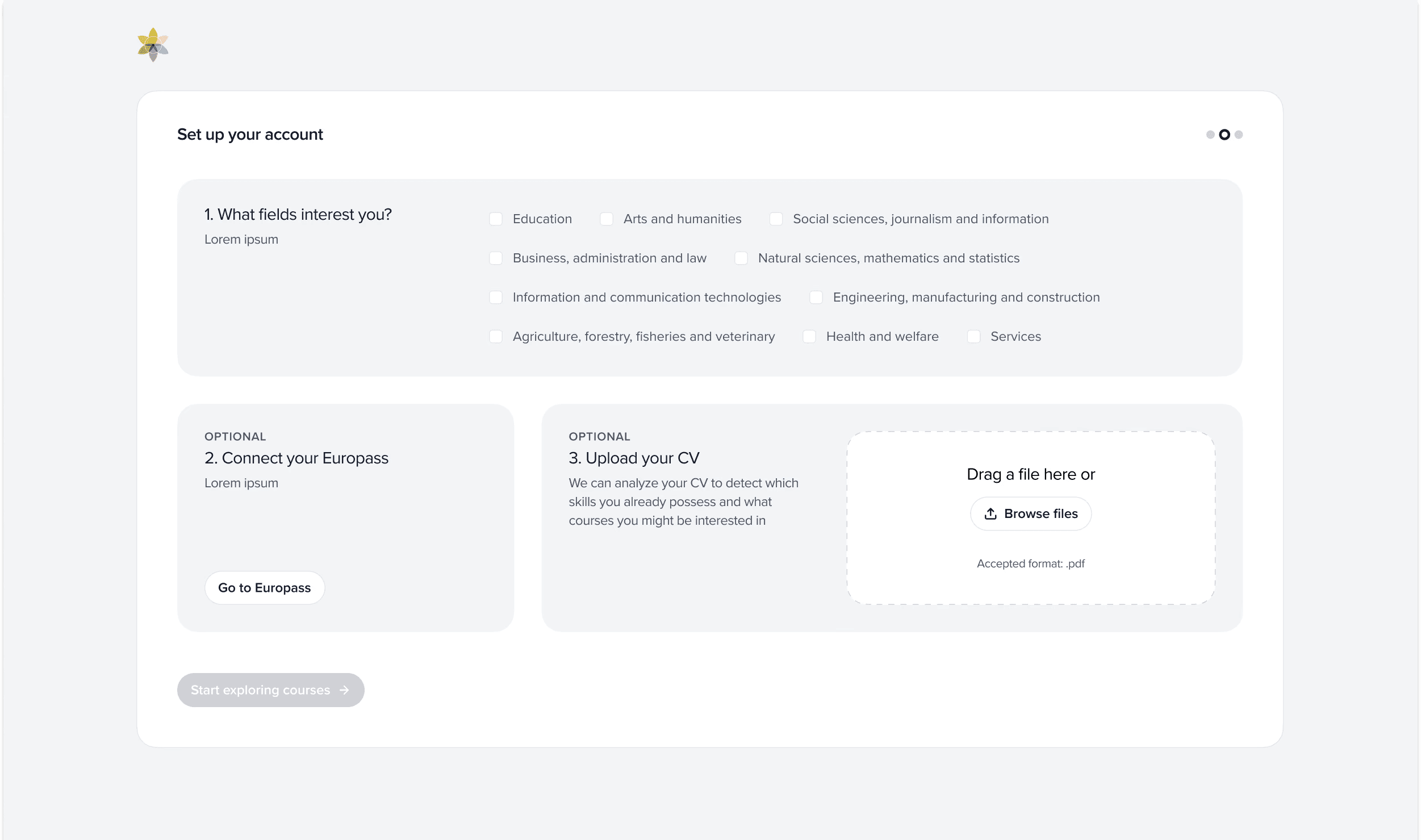1421x840 pixels.
Task: Click the Browse files button
Action: coord(1030,513)
